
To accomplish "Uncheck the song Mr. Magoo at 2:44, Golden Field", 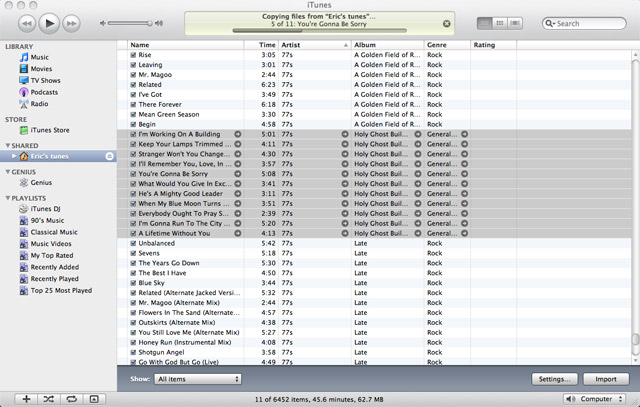I will [133, 75].
